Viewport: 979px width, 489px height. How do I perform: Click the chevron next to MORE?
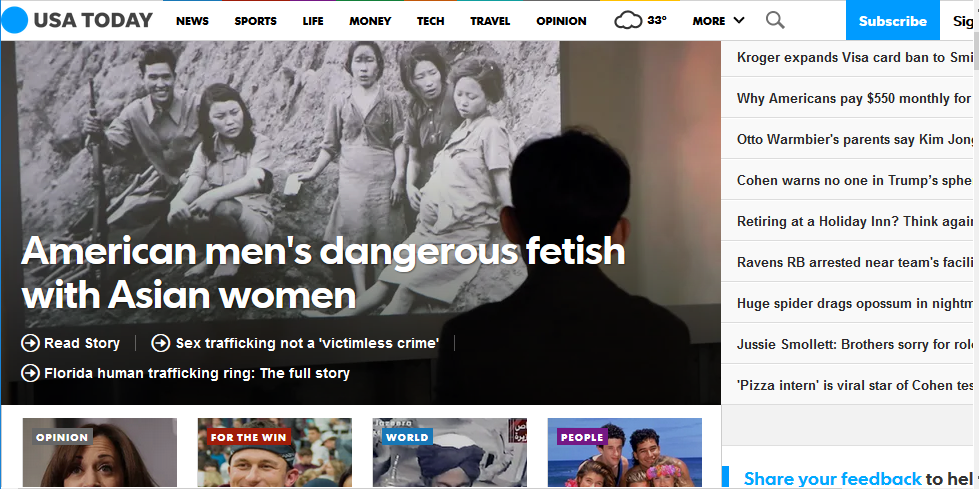[739, 21]
